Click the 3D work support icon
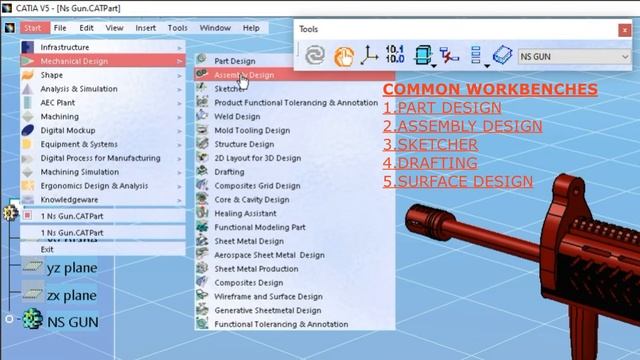Viewport: 640px width, 360px height. tap(449, 55)
